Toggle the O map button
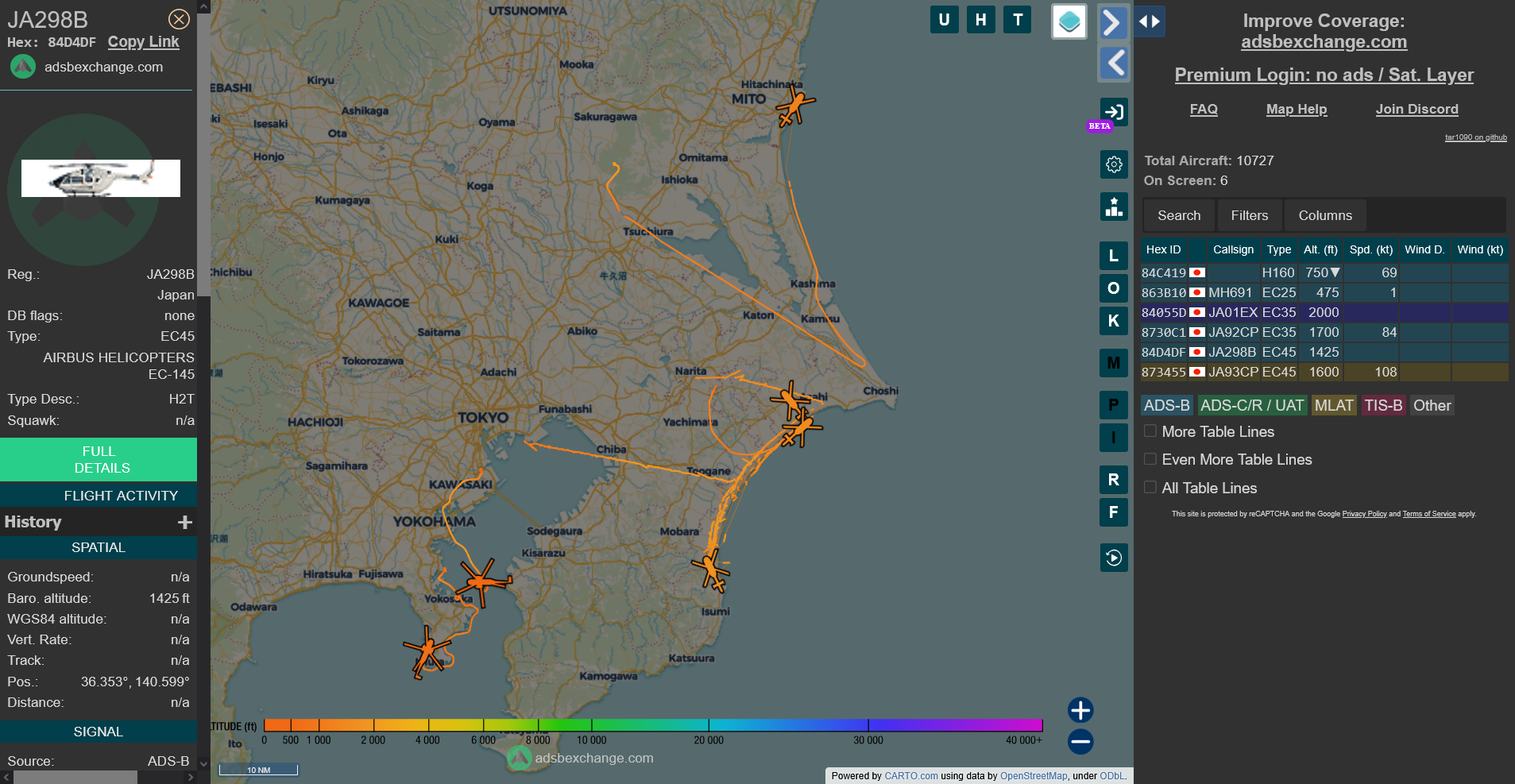This screenshot has width=1515, height=784. point(1114,288)
